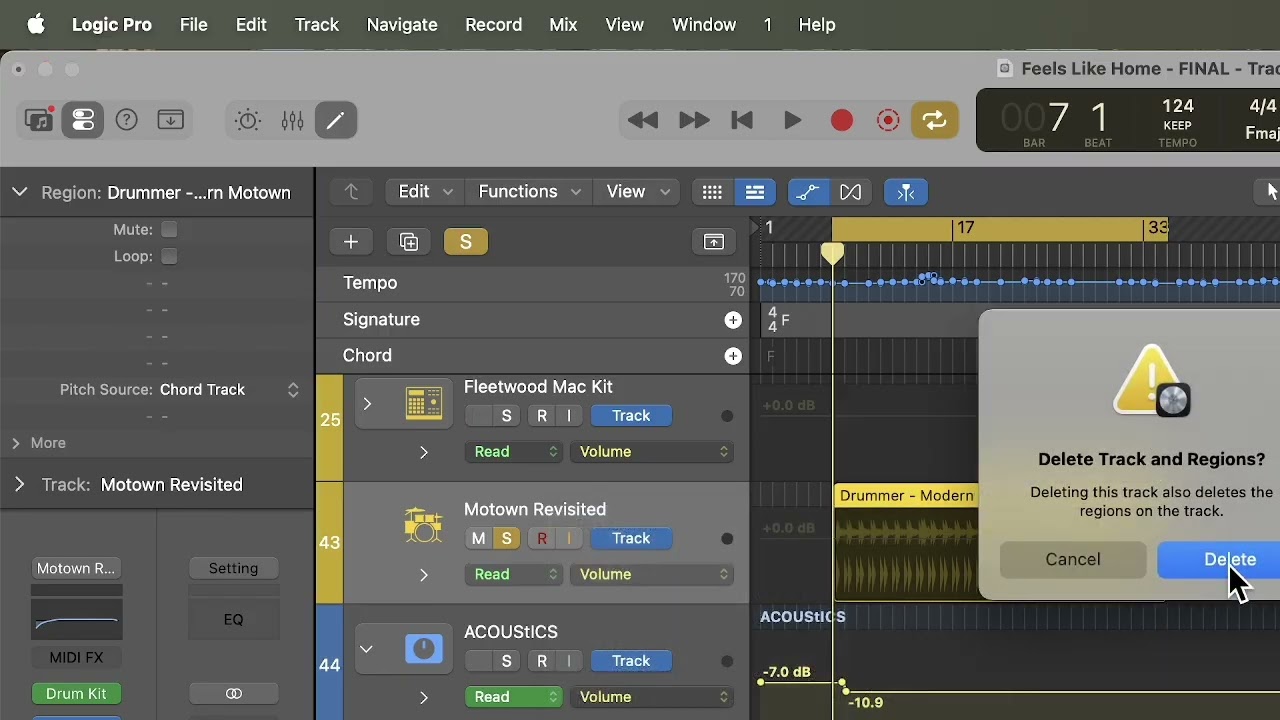Add a new track with plus button
The width and height of the screenshot is (1280, 720).
pyautogui.click(x=351, y=242)
